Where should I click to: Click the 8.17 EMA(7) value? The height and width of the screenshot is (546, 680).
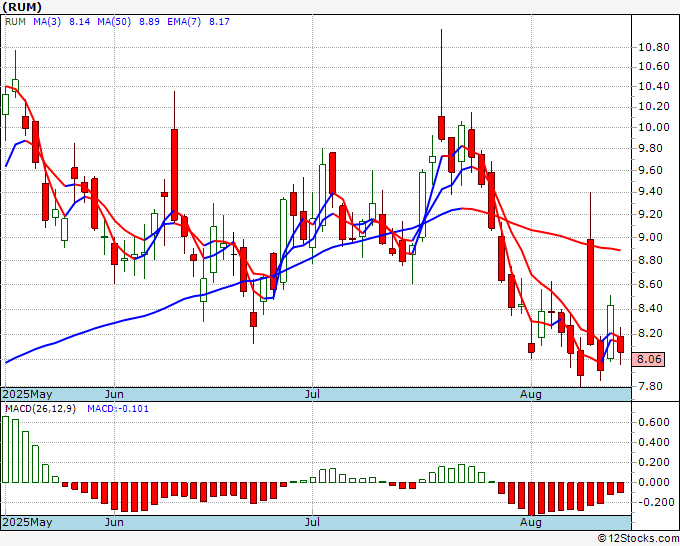219,22
